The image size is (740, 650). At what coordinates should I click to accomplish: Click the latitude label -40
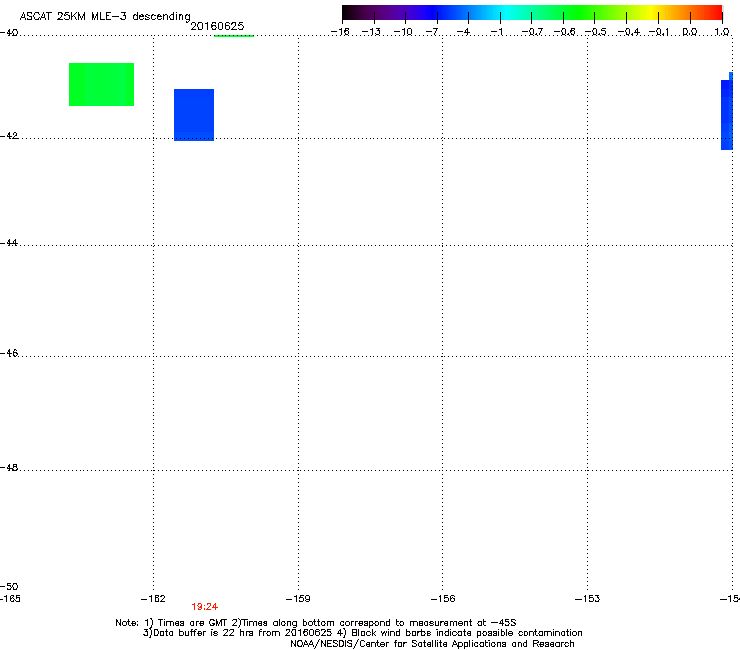(9, 33)
